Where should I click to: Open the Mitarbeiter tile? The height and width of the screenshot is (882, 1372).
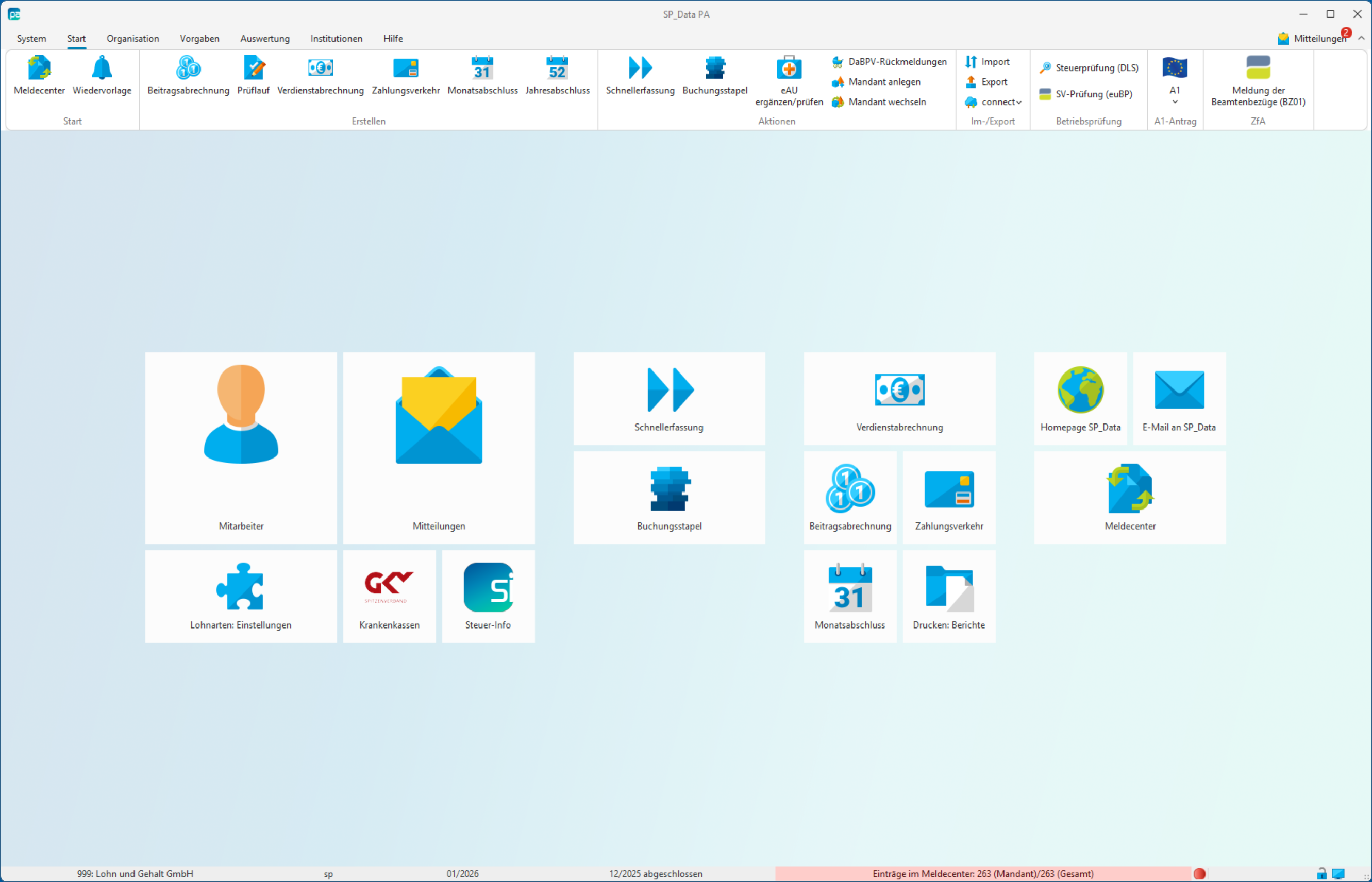pyautogui.click(x=241, y=447)
